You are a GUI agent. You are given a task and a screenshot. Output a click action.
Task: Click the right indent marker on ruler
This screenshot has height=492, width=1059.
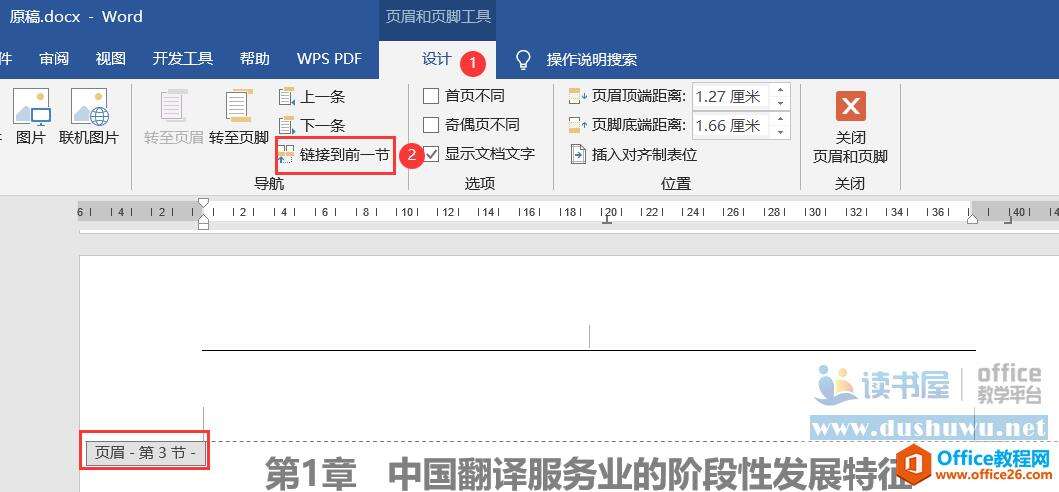(x=972, y=218)
